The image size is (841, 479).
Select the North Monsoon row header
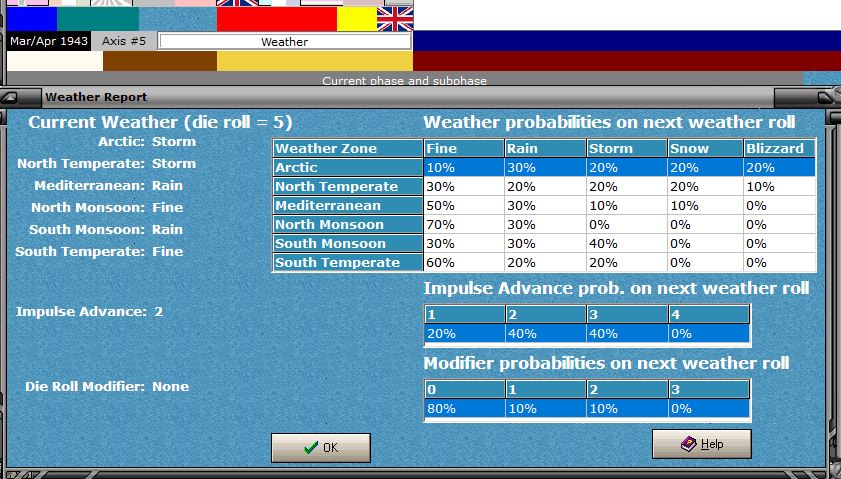coord(348,224)
